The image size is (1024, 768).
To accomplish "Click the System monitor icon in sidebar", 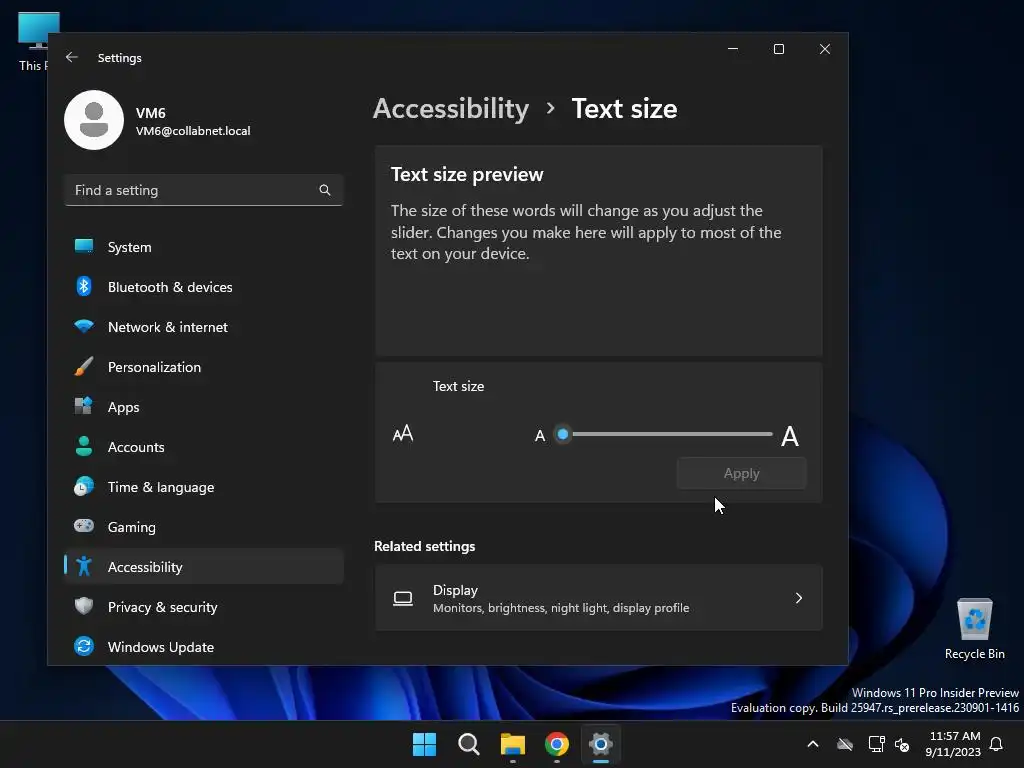I will pyautogui.click(x=84, y=246).
